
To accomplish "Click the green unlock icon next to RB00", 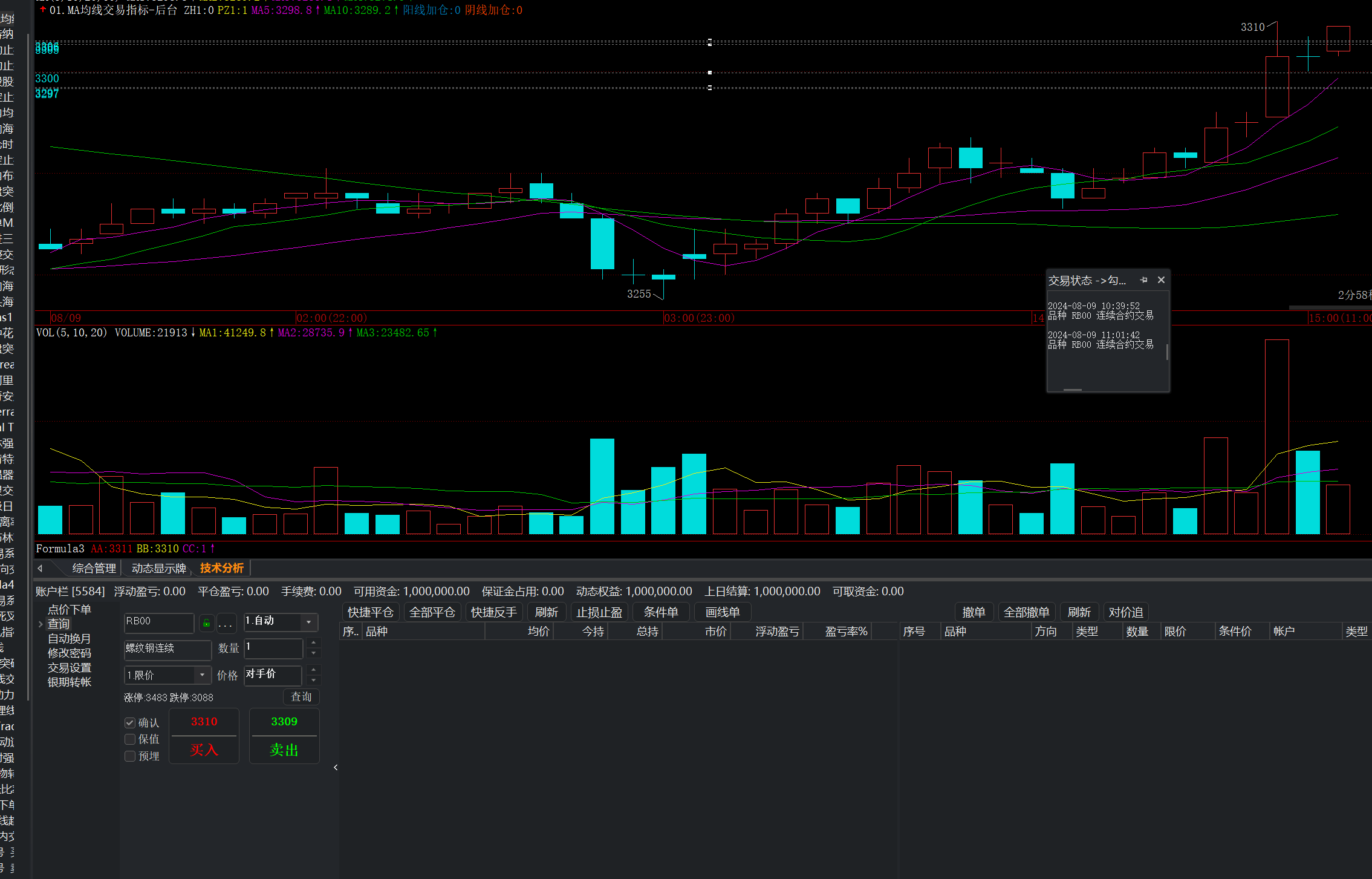I will [207, 622].
